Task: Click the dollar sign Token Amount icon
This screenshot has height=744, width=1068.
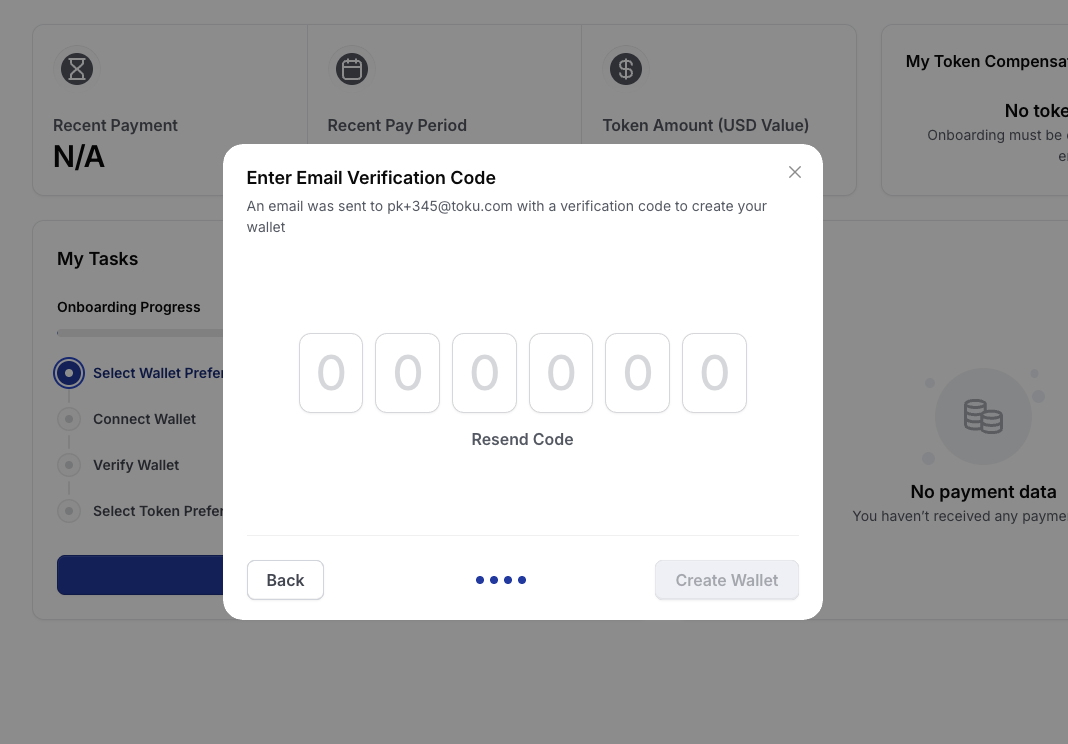Action: [626, 69]
